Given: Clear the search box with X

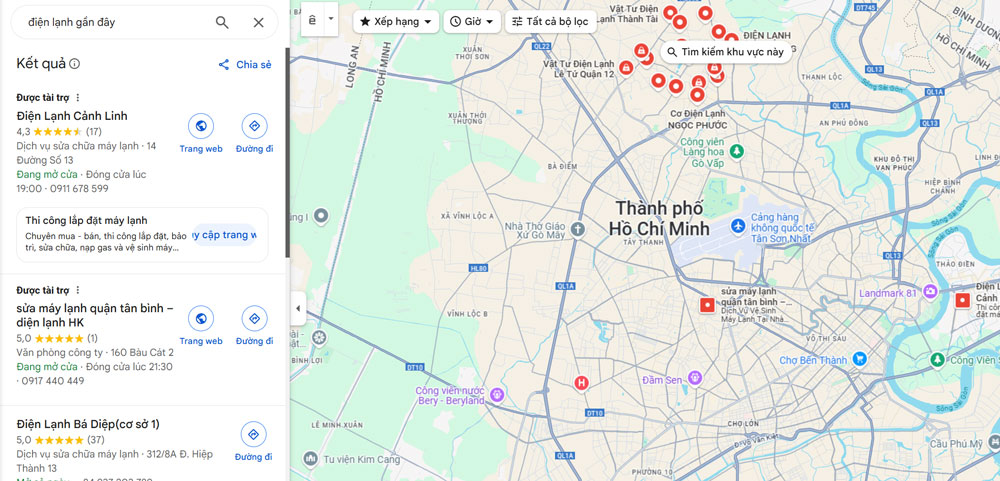Looking at the screenshot, I should [x=258, y=22].
